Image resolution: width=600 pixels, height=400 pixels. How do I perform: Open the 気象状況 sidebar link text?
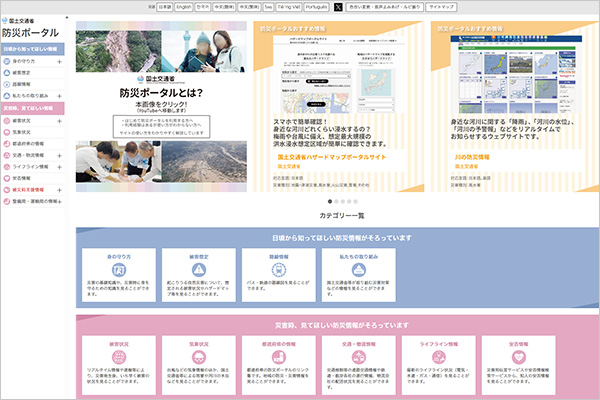click(x=21, y=132)
